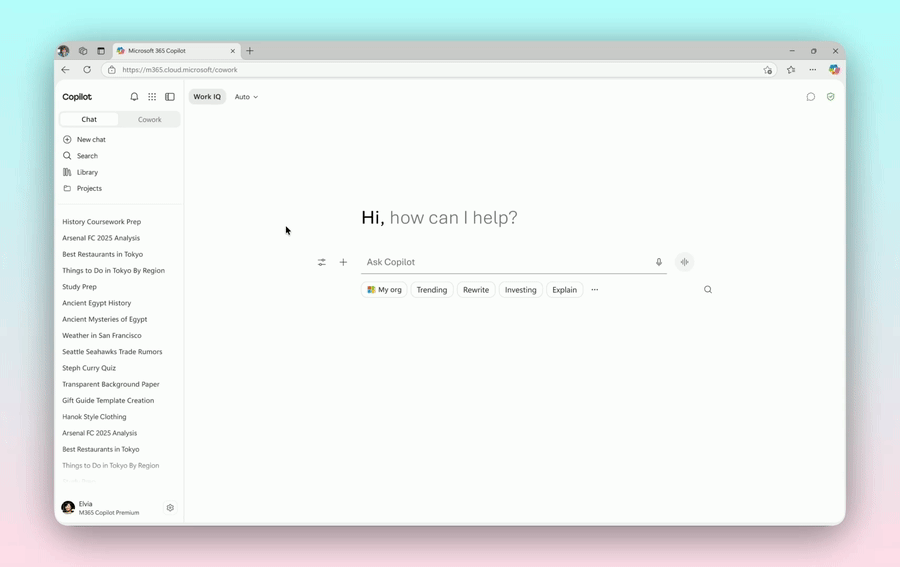Show more prompt suggestions ellipsis
Screen dimensions: 900x567
pyautogui.click(x=595, y=290)
